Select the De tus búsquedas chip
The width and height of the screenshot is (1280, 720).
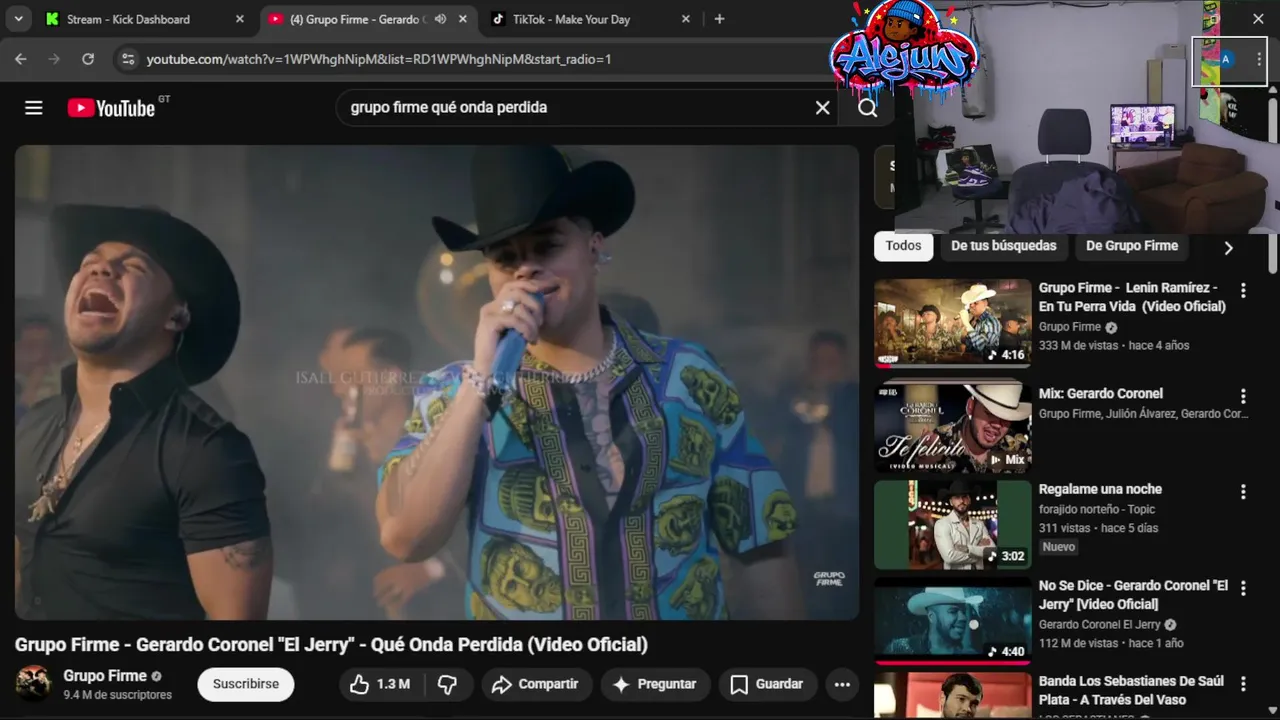(x=1003, y=246)
